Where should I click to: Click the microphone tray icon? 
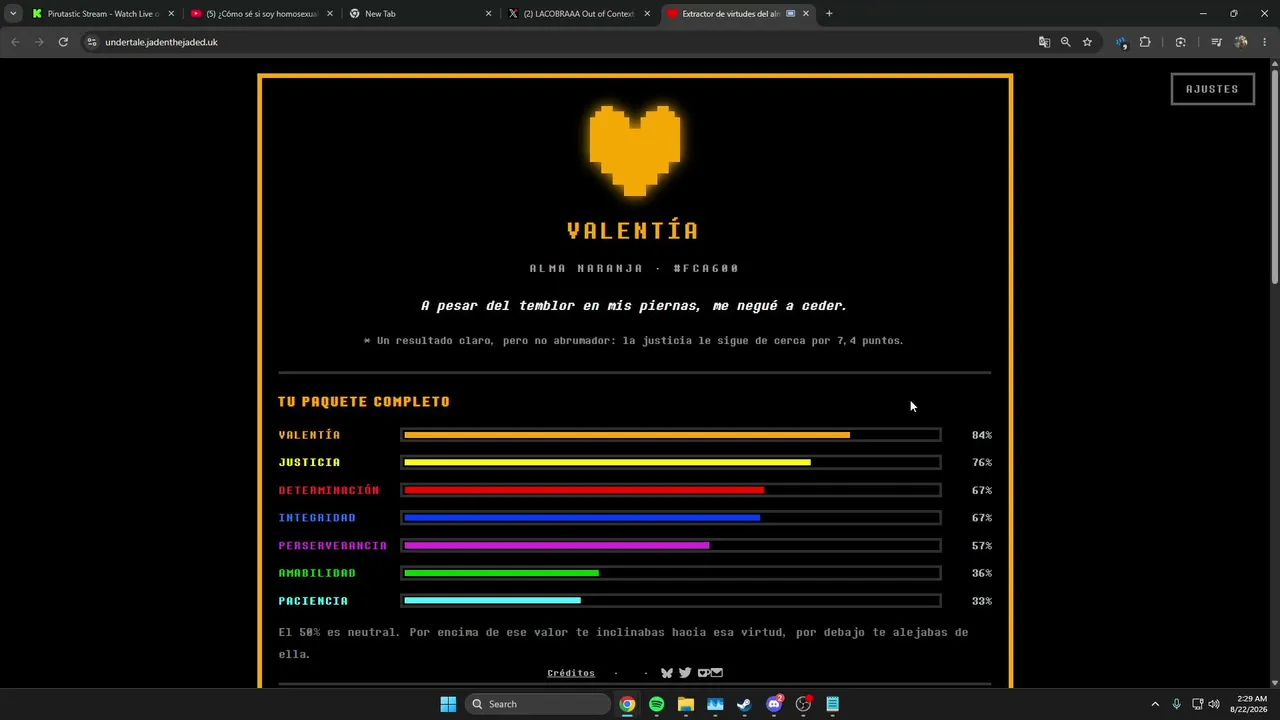click(1176, 704)
